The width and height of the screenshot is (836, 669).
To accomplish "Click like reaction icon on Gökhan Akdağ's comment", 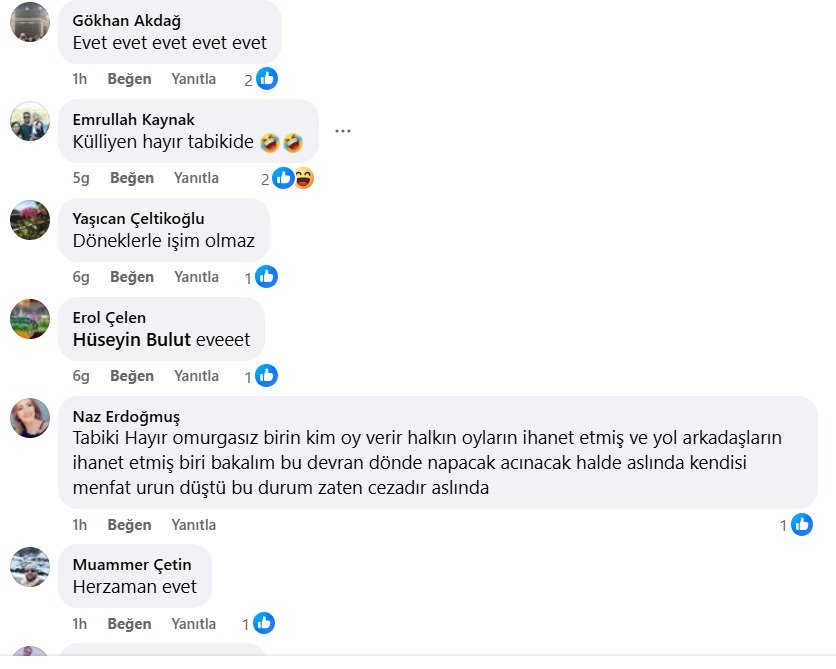I will click(267, 79).
